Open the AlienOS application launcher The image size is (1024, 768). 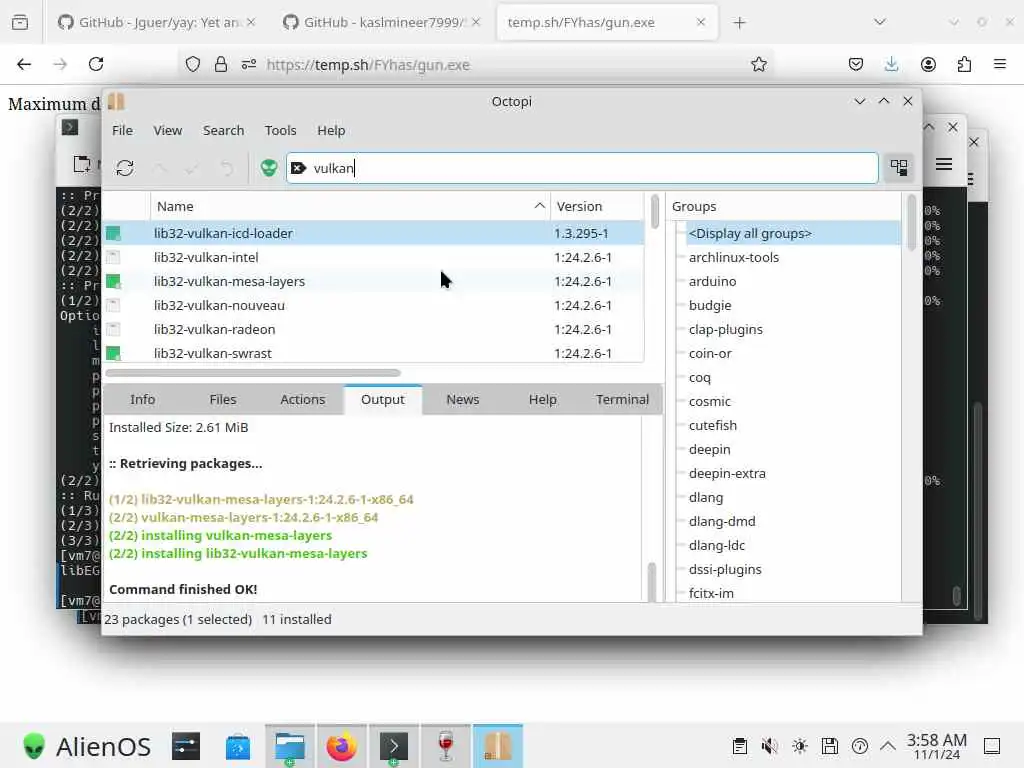[87, 746]
